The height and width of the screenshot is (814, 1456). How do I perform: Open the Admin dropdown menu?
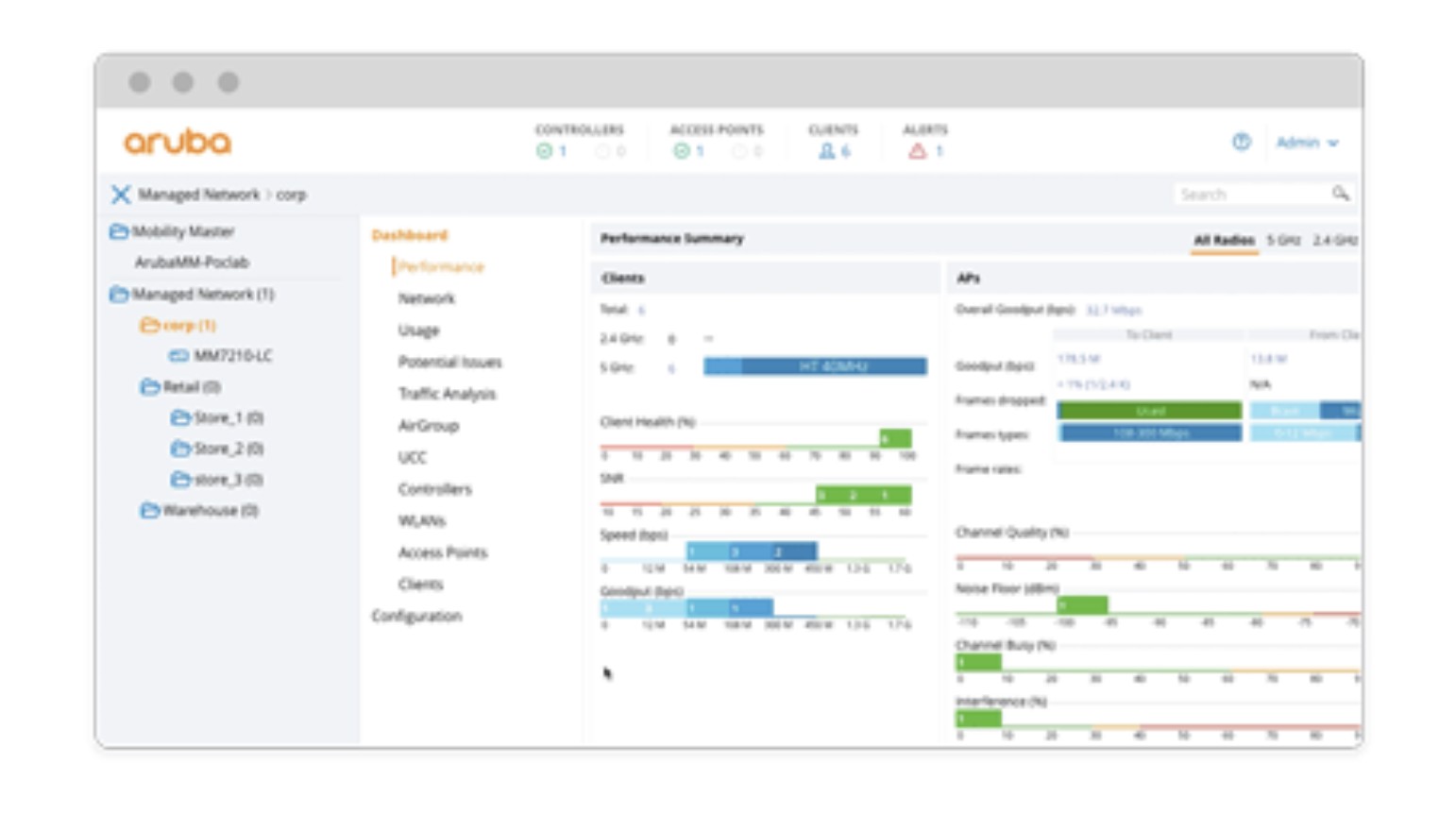coord(1307,143)
